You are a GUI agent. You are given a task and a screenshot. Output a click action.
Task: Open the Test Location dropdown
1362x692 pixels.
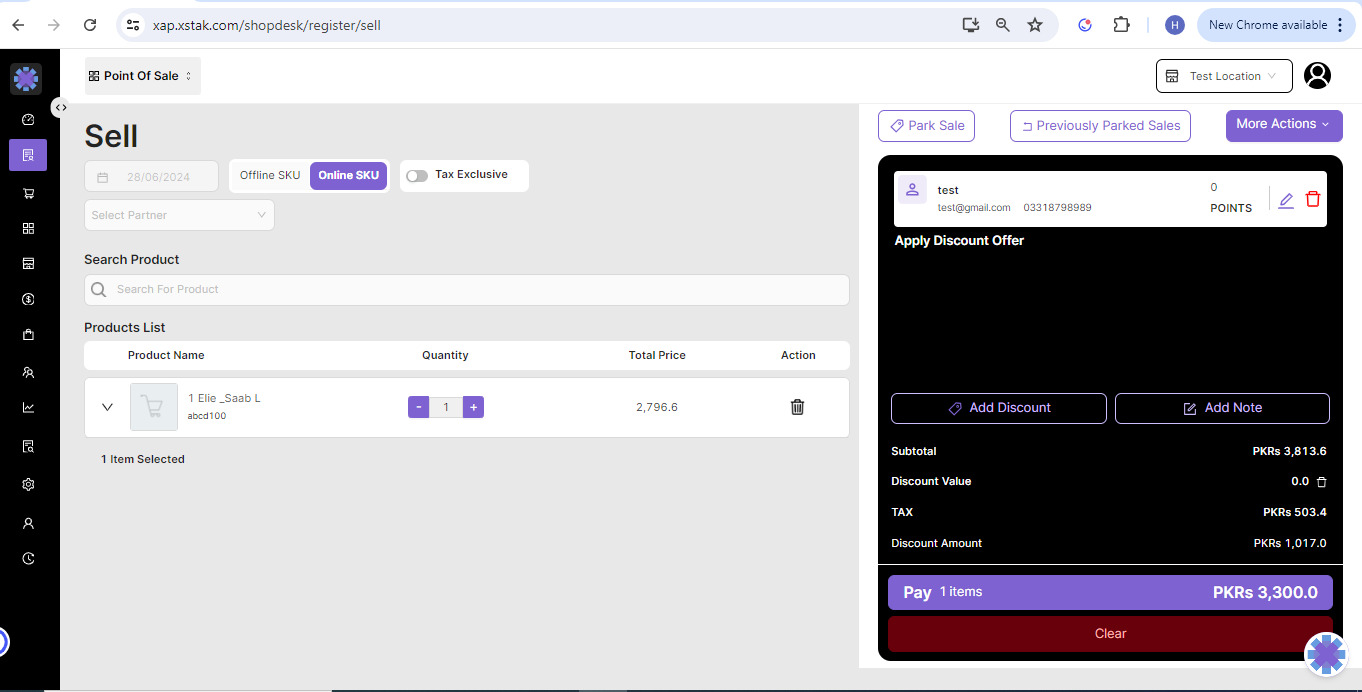pos(1224,76)
